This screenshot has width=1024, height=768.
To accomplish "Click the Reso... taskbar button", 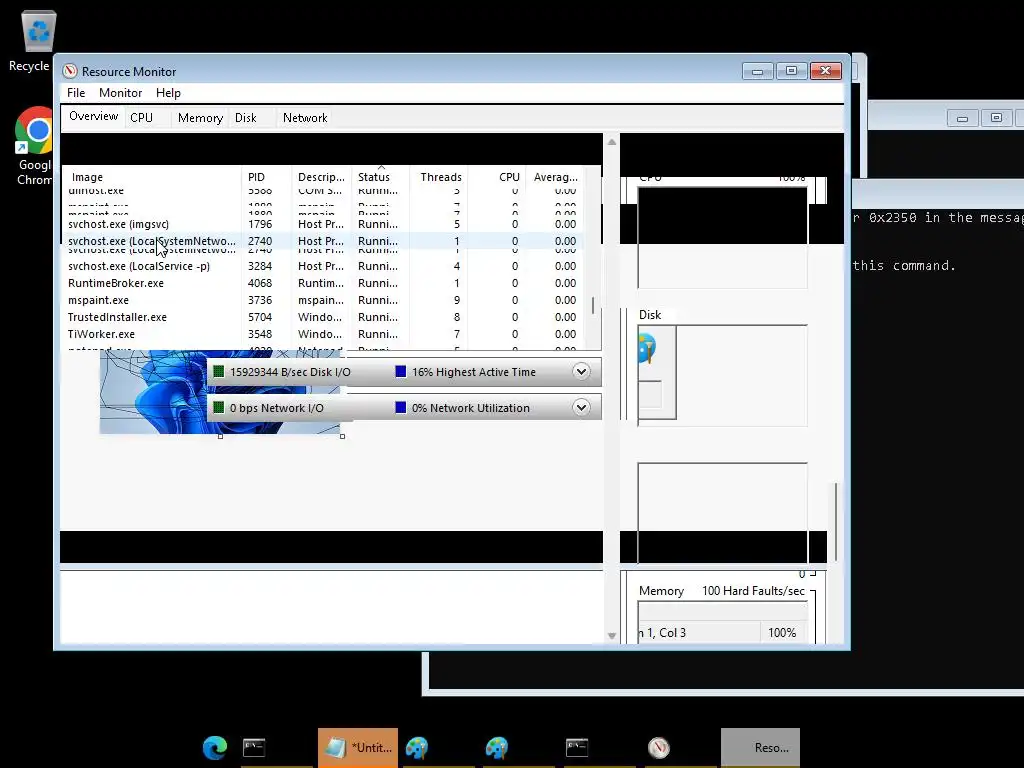I will click(x=760, y=747).
